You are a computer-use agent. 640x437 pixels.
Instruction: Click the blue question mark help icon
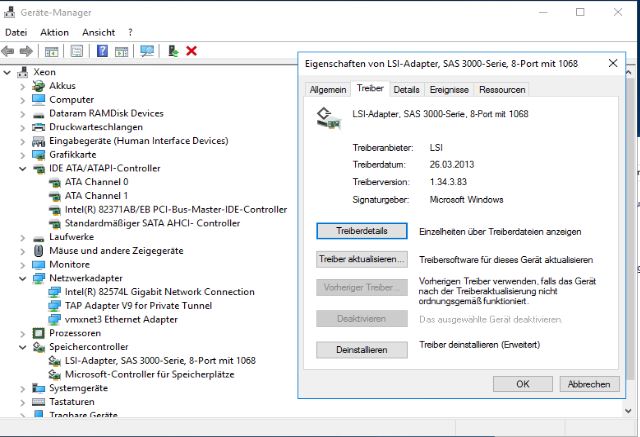[x=102, y=51]
